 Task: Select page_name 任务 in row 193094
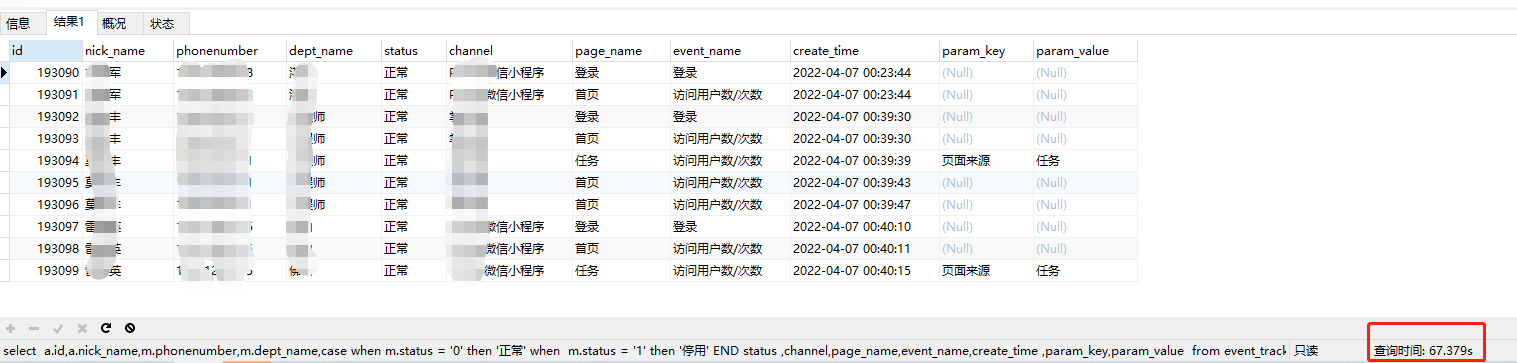pyautogui.click(x=621, y=161)
